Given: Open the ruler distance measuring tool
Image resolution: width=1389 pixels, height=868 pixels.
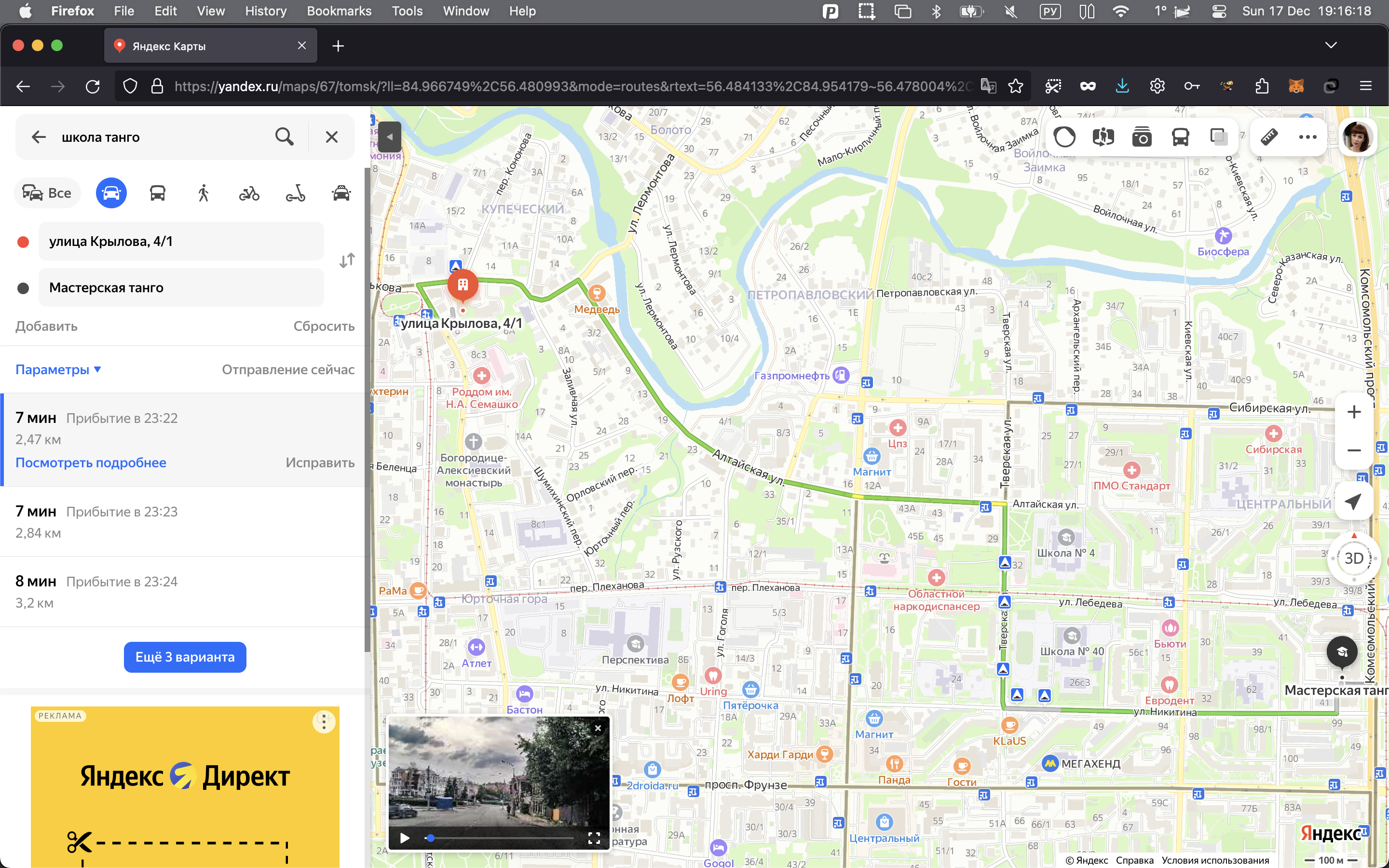Looking at the screenshot, I should [x=1269, y=136].
